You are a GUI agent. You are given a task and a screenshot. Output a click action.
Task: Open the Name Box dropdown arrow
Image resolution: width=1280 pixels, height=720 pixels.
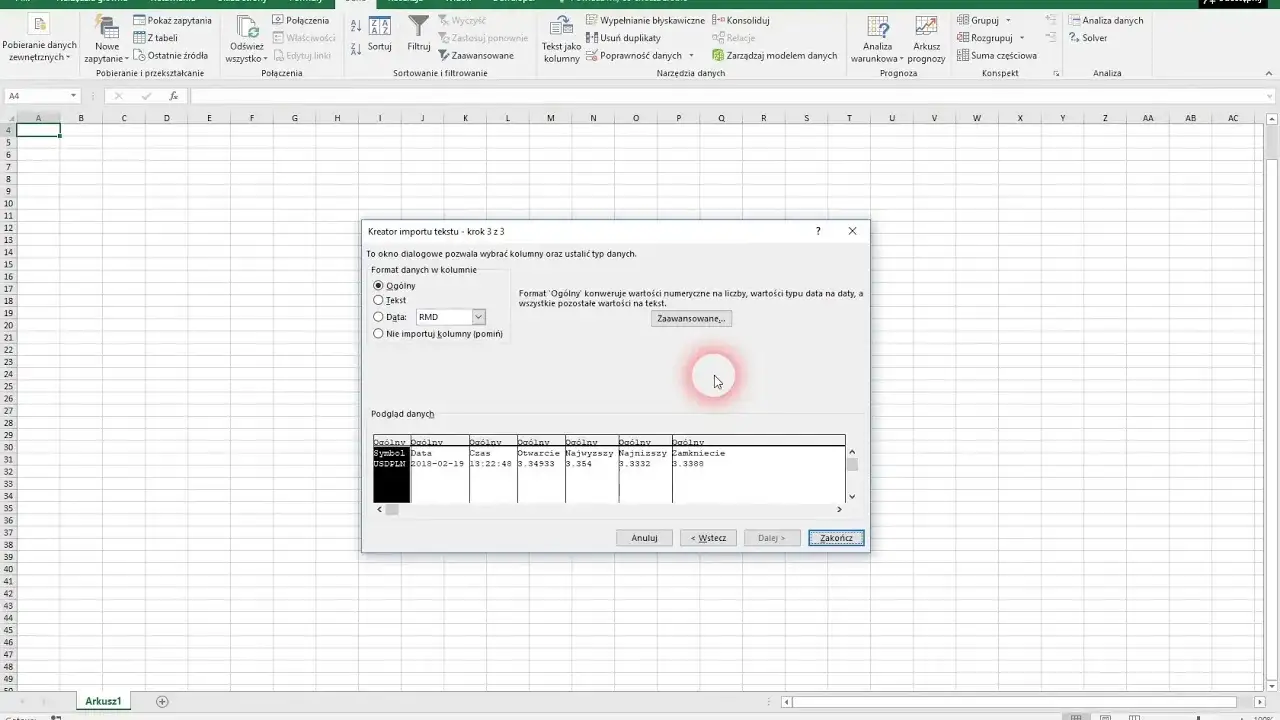pyautogui.click(x=73, y=96)
